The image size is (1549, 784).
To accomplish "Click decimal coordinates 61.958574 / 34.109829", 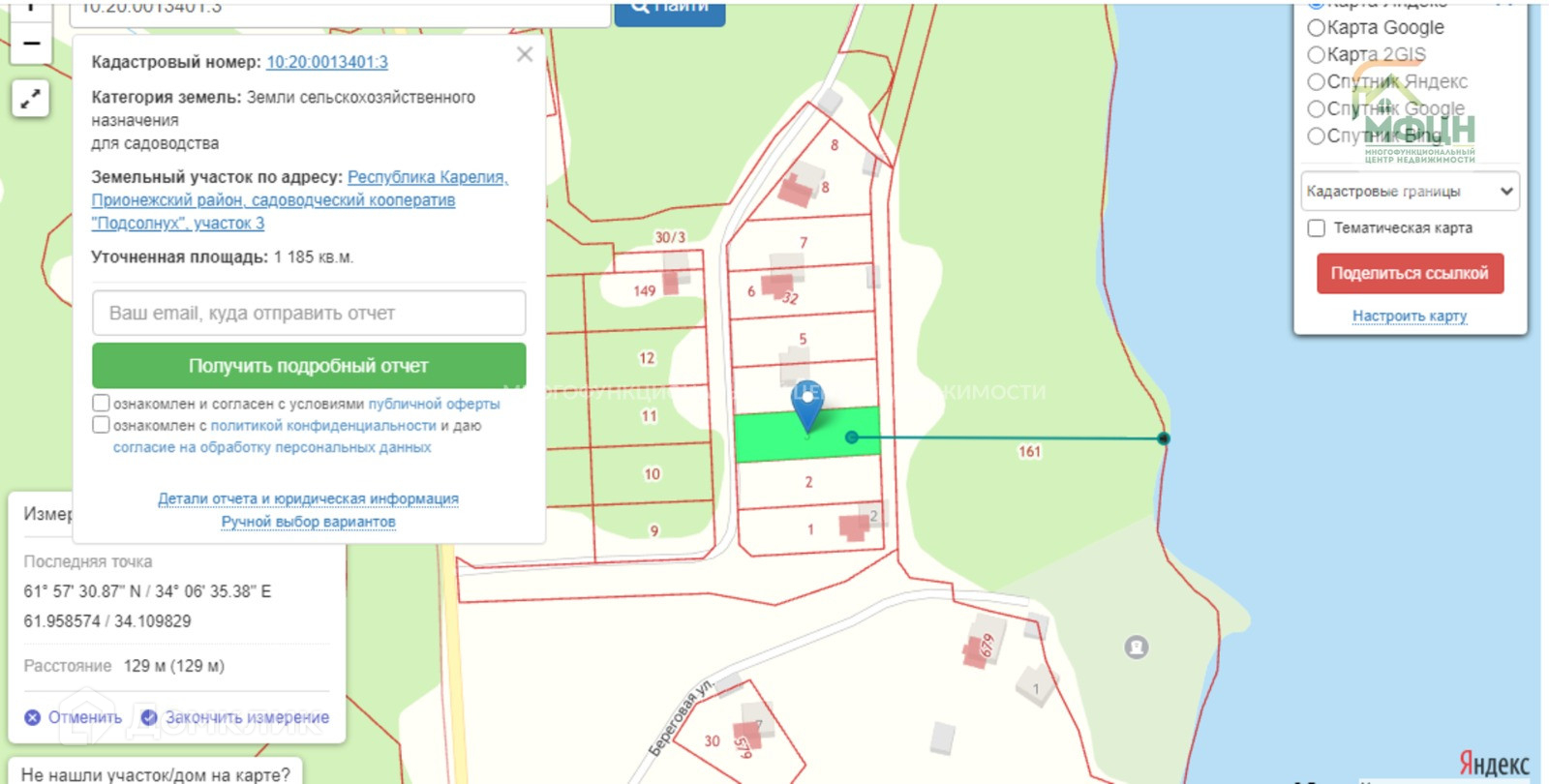I will coord(107,621).
